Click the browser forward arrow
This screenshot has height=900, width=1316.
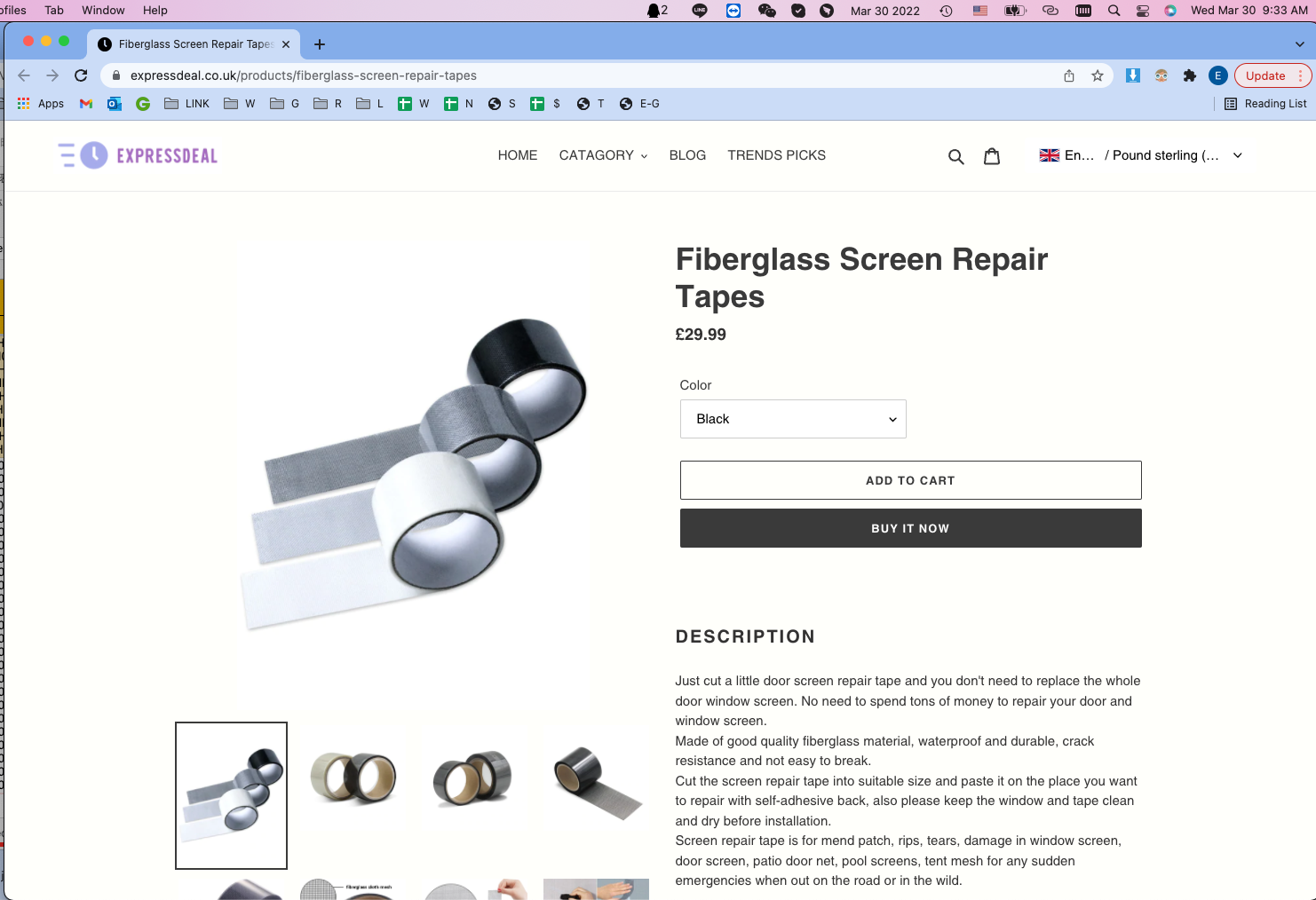click(52, 75)
